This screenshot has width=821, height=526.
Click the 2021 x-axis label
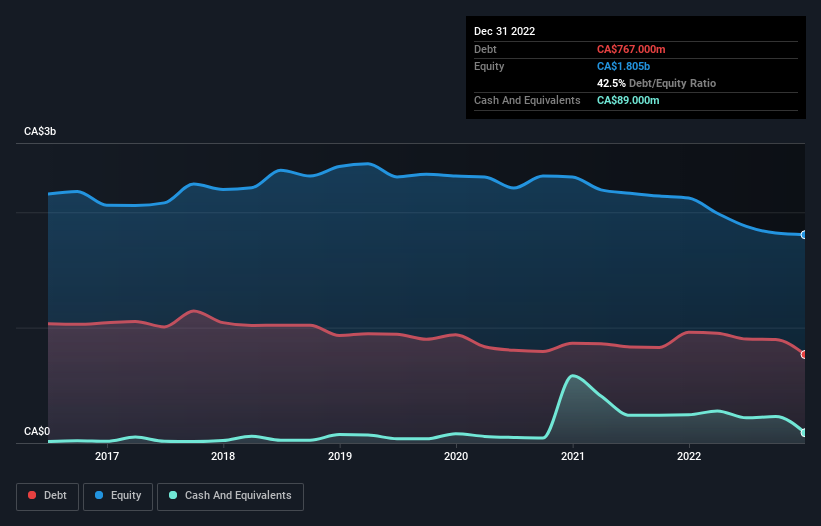(x=573, y=456)
